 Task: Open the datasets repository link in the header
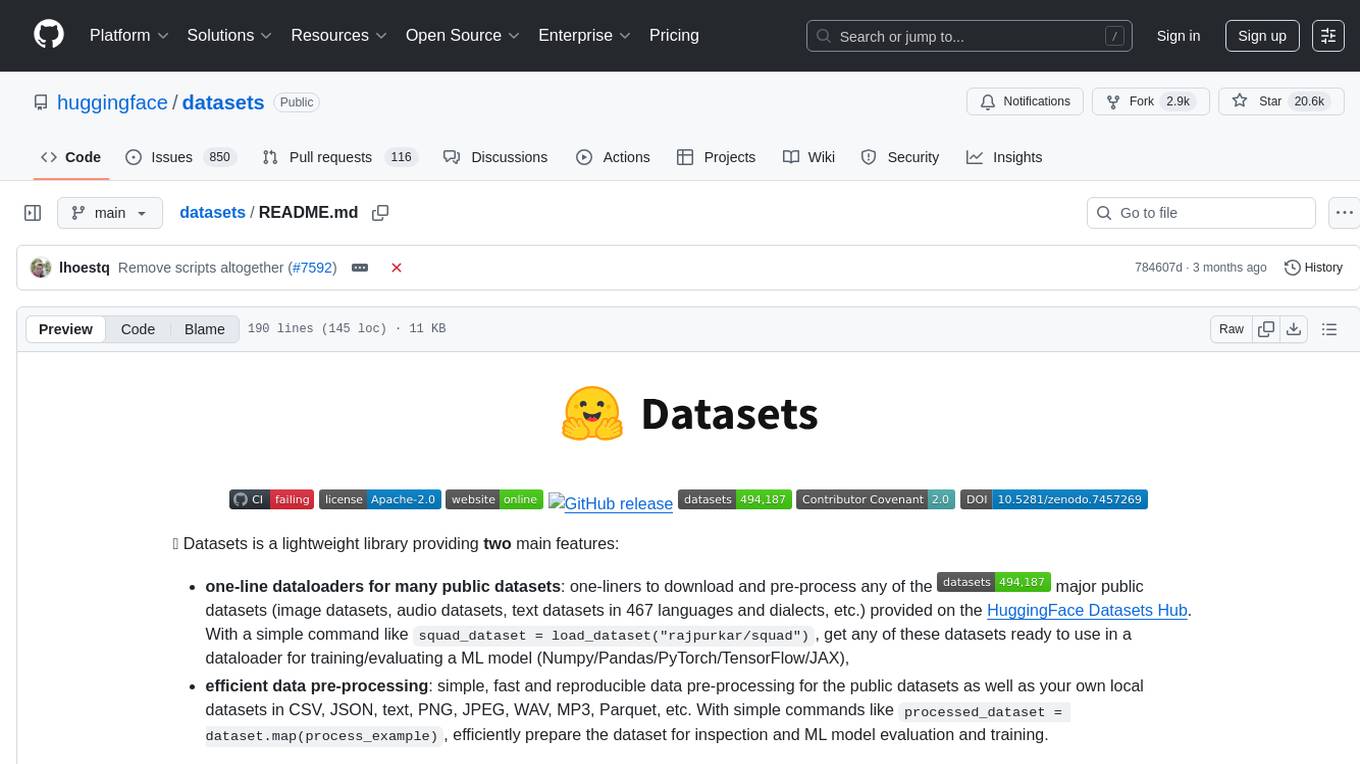[223, 102]
